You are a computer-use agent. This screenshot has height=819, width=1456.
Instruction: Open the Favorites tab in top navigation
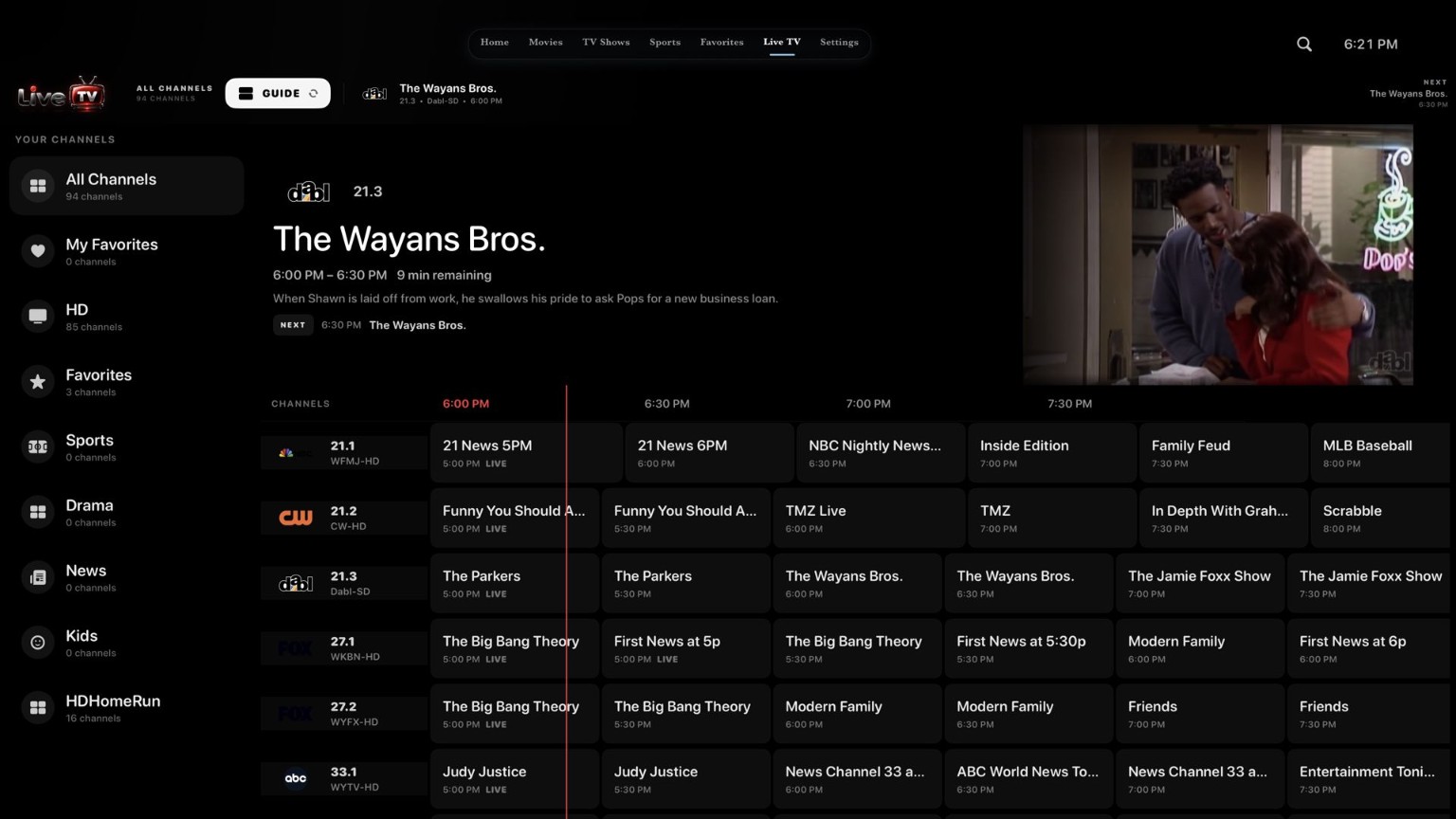point(721,43)
